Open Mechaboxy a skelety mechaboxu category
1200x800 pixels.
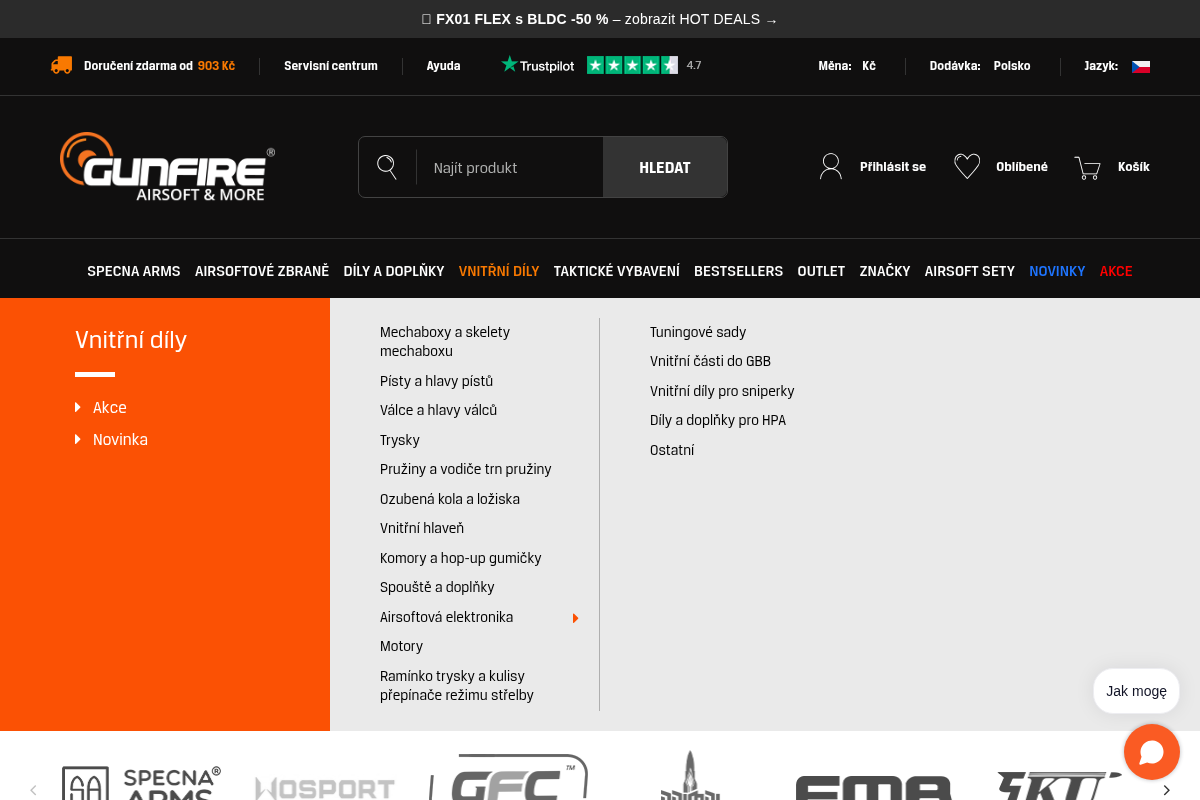point(445,342)
